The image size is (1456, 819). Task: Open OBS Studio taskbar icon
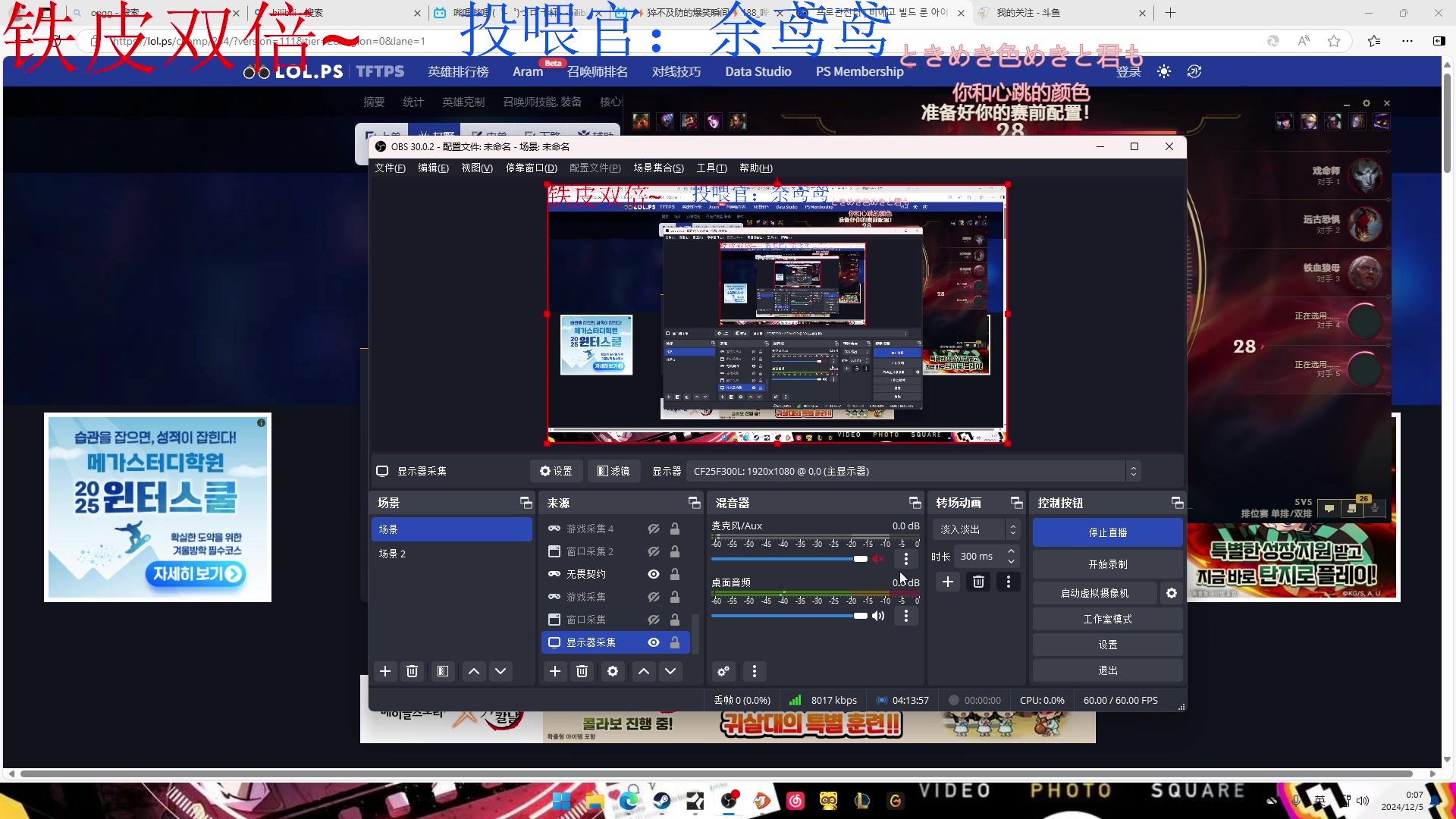point(729,801)
